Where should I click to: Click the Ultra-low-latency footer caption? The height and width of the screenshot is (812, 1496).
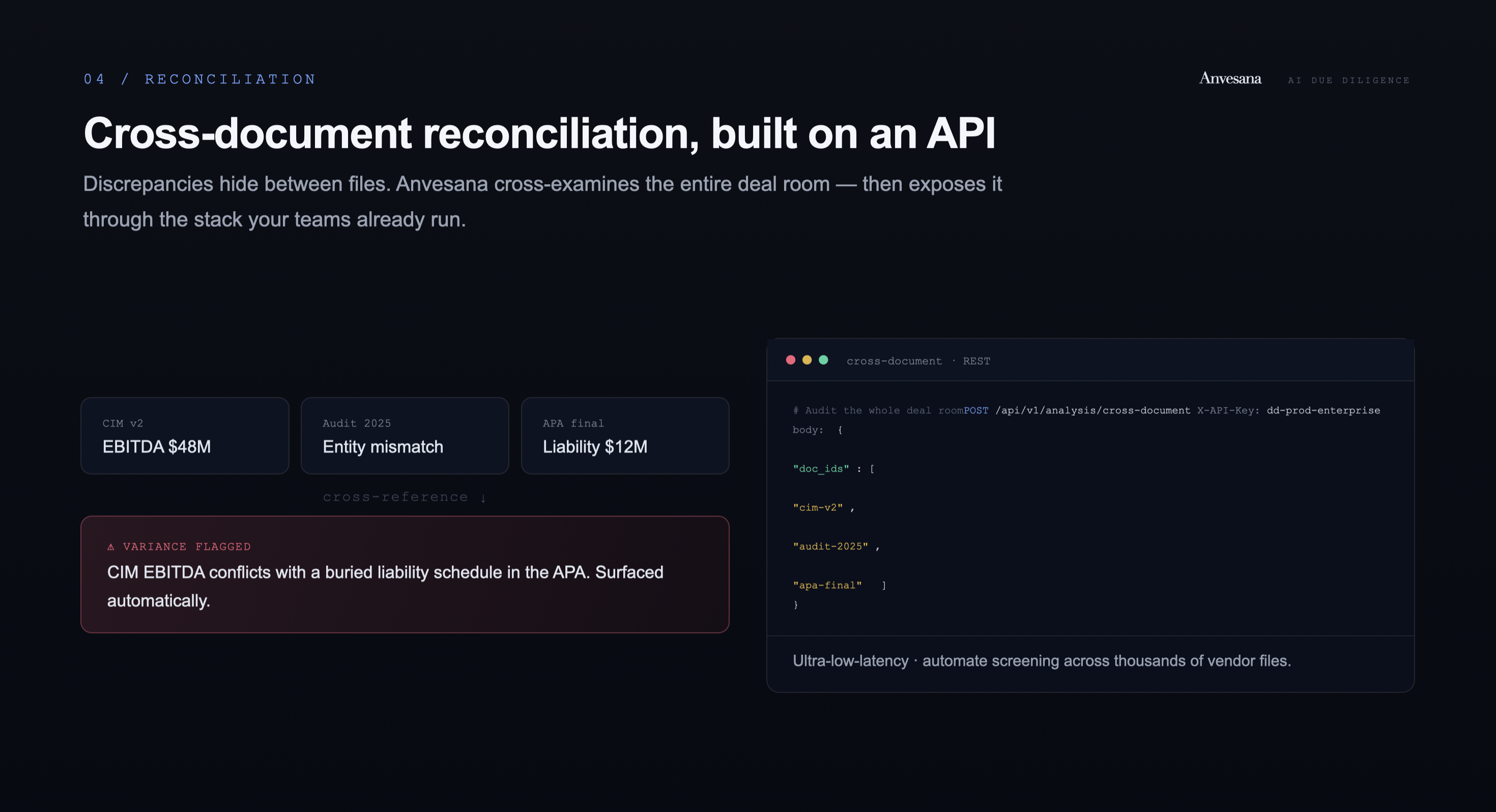[x=1042, y=661]
